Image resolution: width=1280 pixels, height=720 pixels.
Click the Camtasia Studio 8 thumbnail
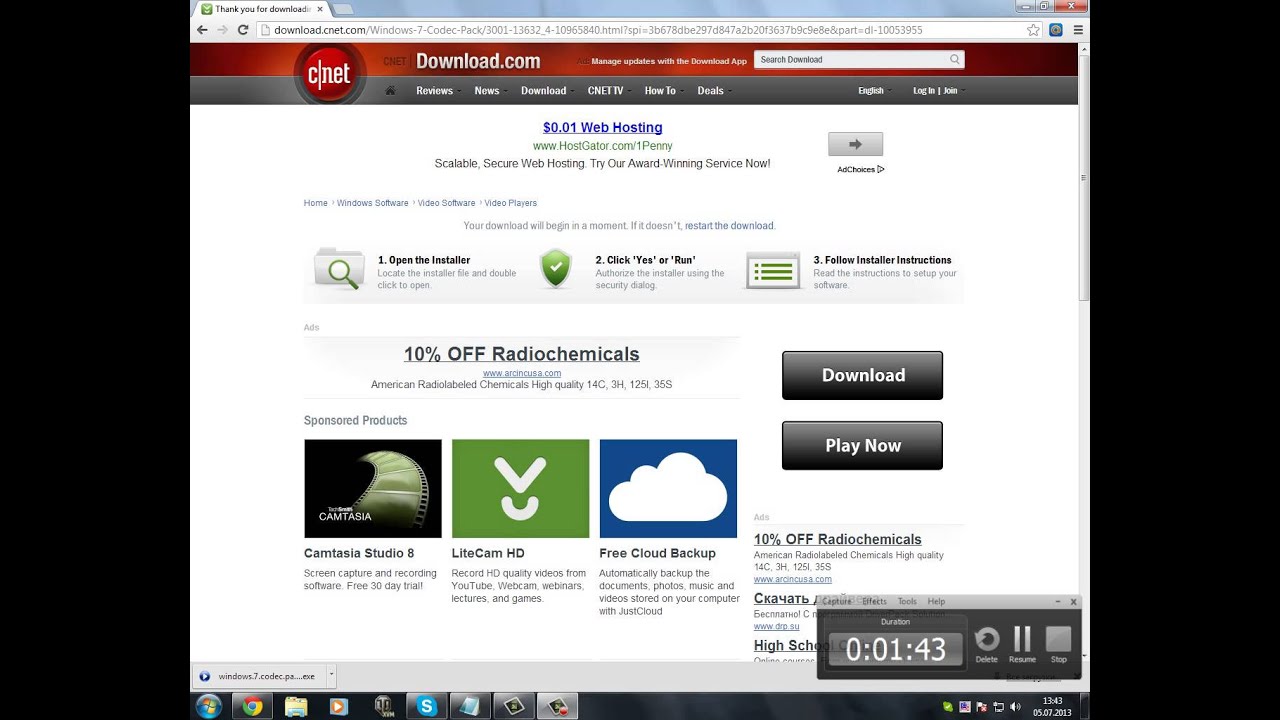coord(373,489)
